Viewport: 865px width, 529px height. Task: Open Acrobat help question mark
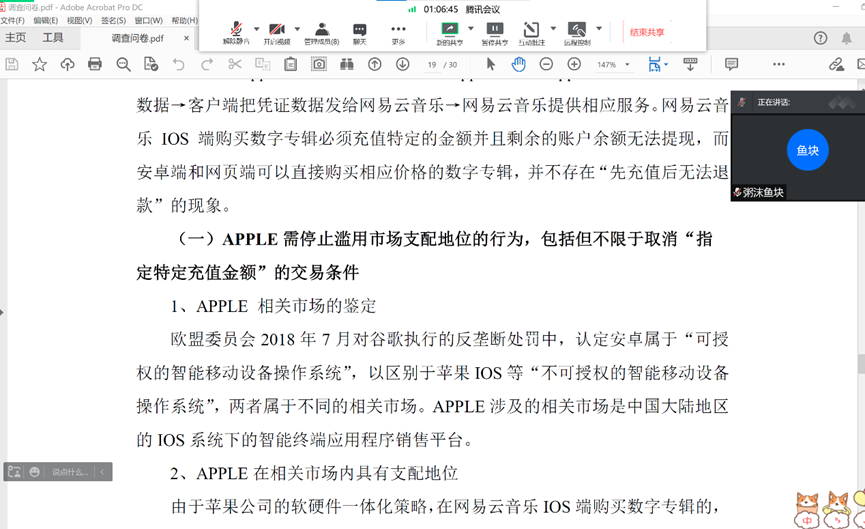[x=820, y=38]
